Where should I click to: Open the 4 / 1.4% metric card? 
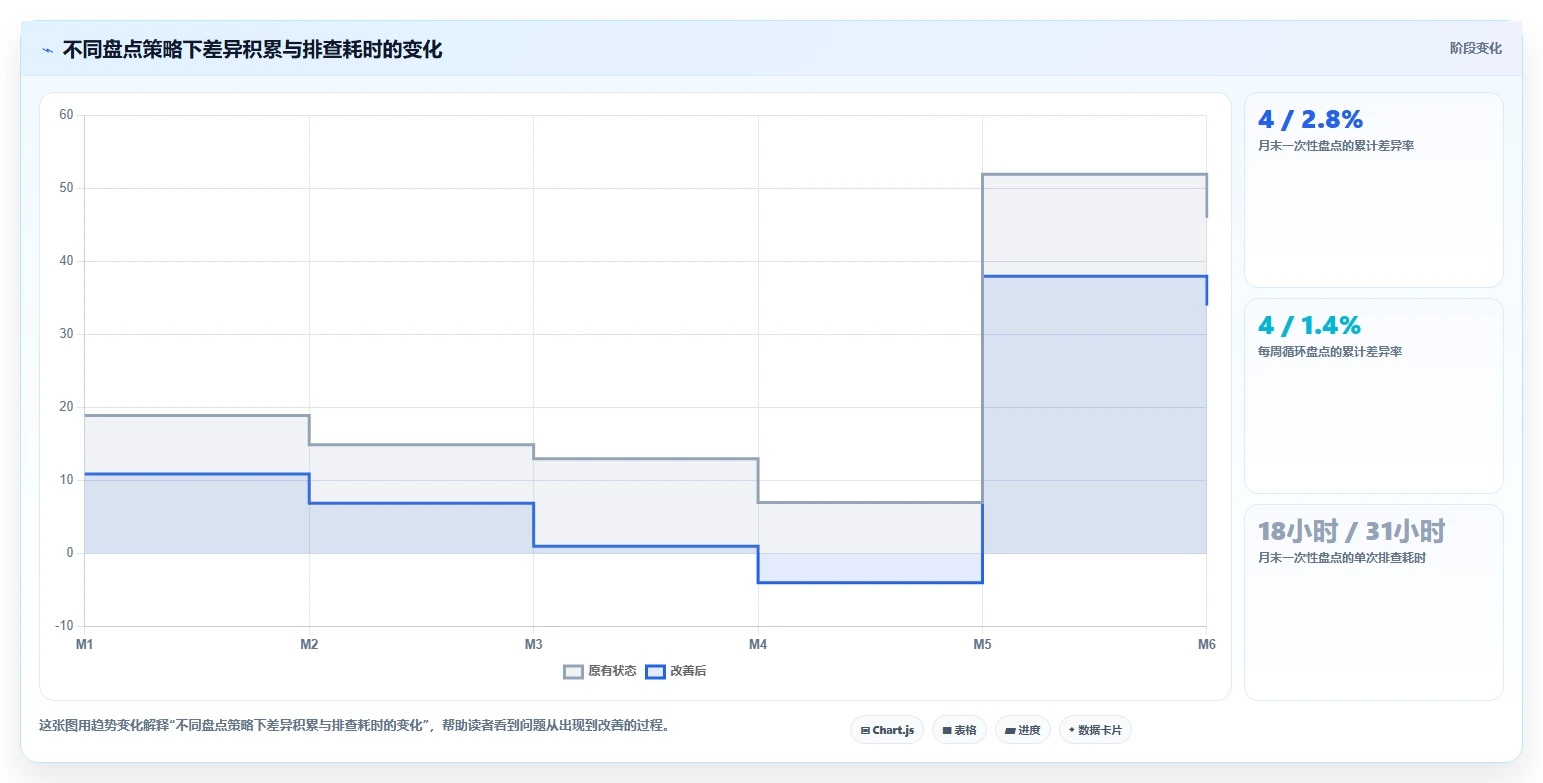point(1373,396)
